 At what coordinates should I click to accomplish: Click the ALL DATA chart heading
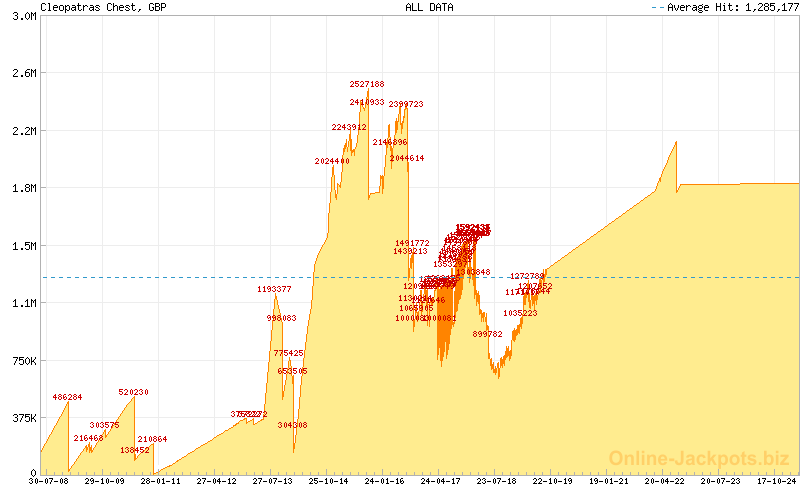click(429, 7)
